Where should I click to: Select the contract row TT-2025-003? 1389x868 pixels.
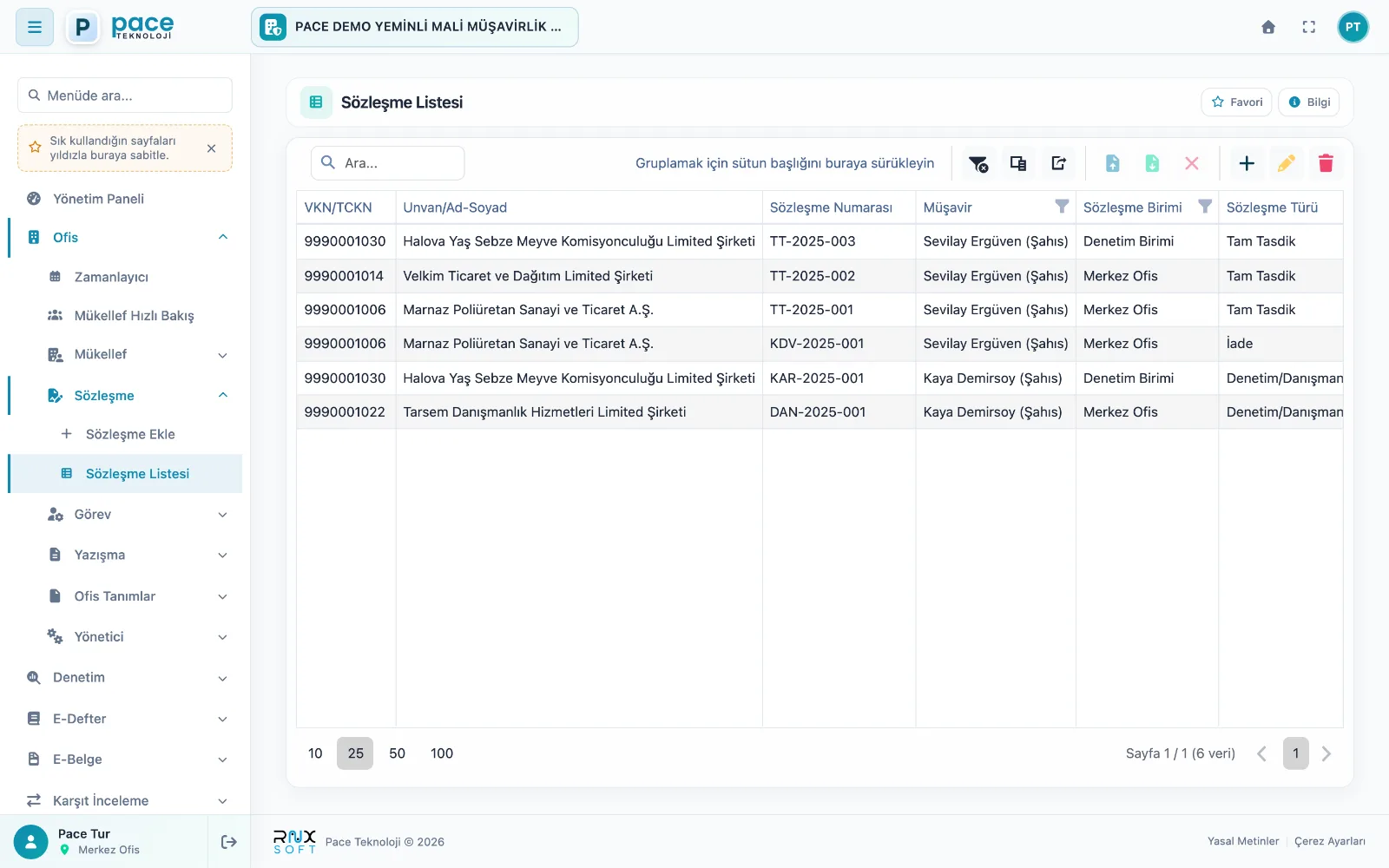click(820, 241)
